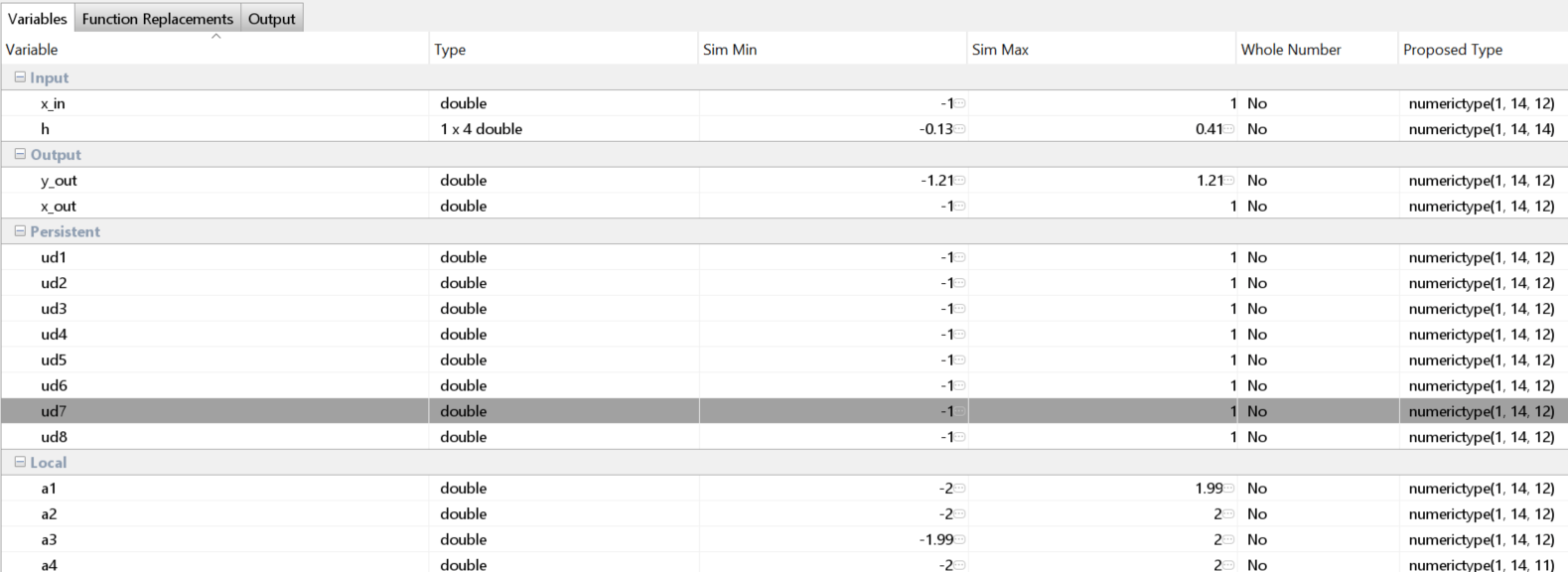Click the Sim Max column header
The image size is (1568, 572).
tap(1000, 50)
